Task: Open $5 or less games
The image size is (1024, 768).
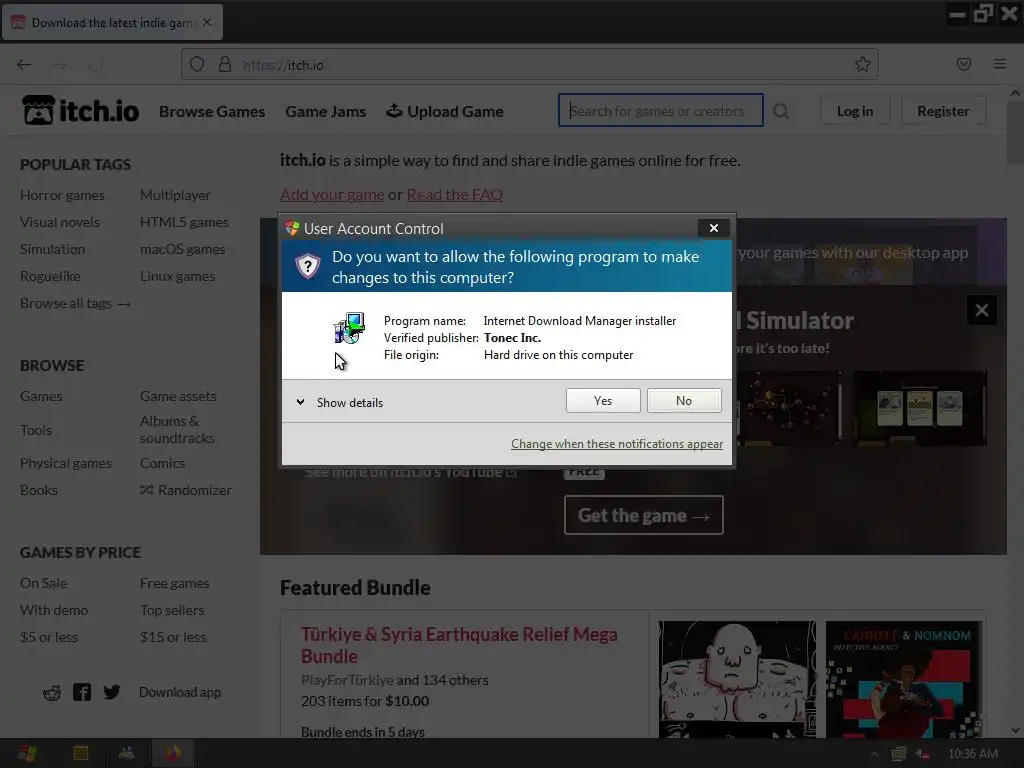Action: (48, 637)
